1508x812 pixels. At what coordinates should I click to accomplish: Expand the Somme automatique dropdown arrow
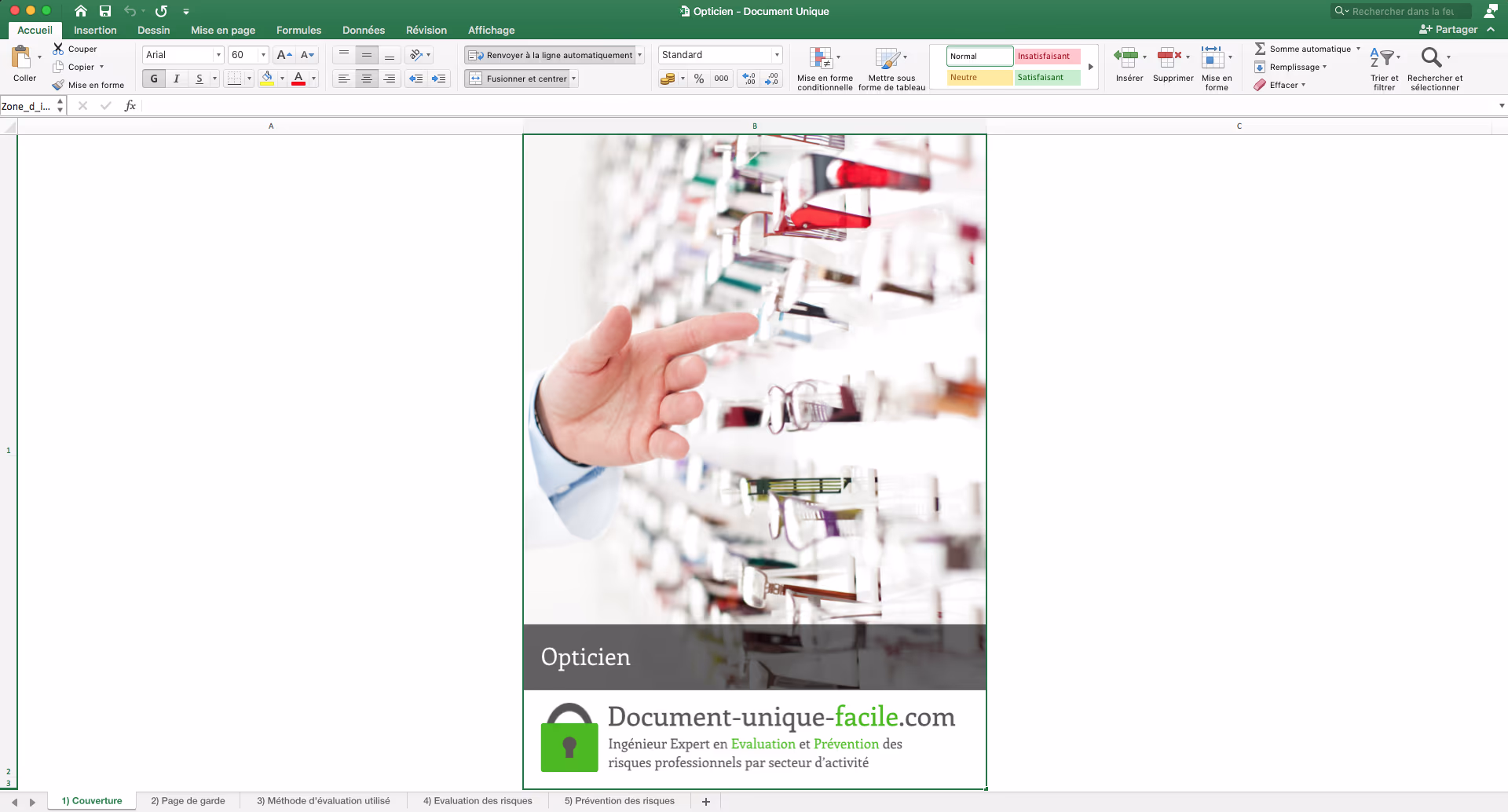[1358, 49]
